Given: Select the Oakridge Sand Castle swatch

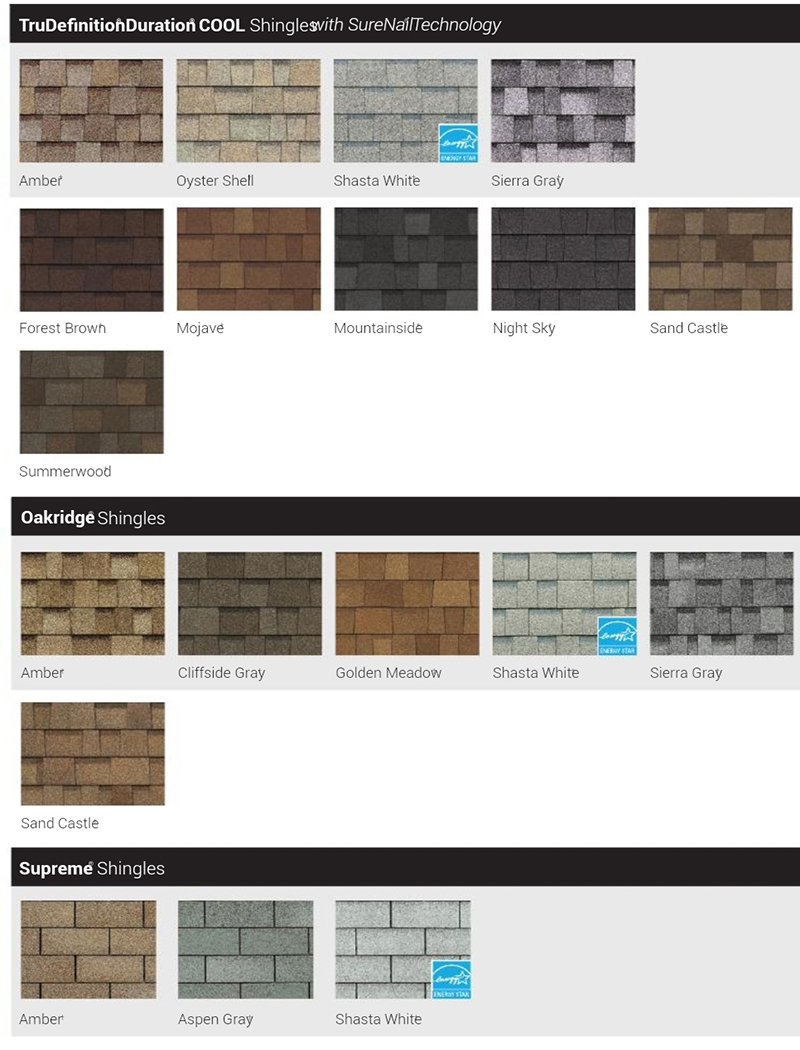Looking at the screenshot, I should point(93,754).
